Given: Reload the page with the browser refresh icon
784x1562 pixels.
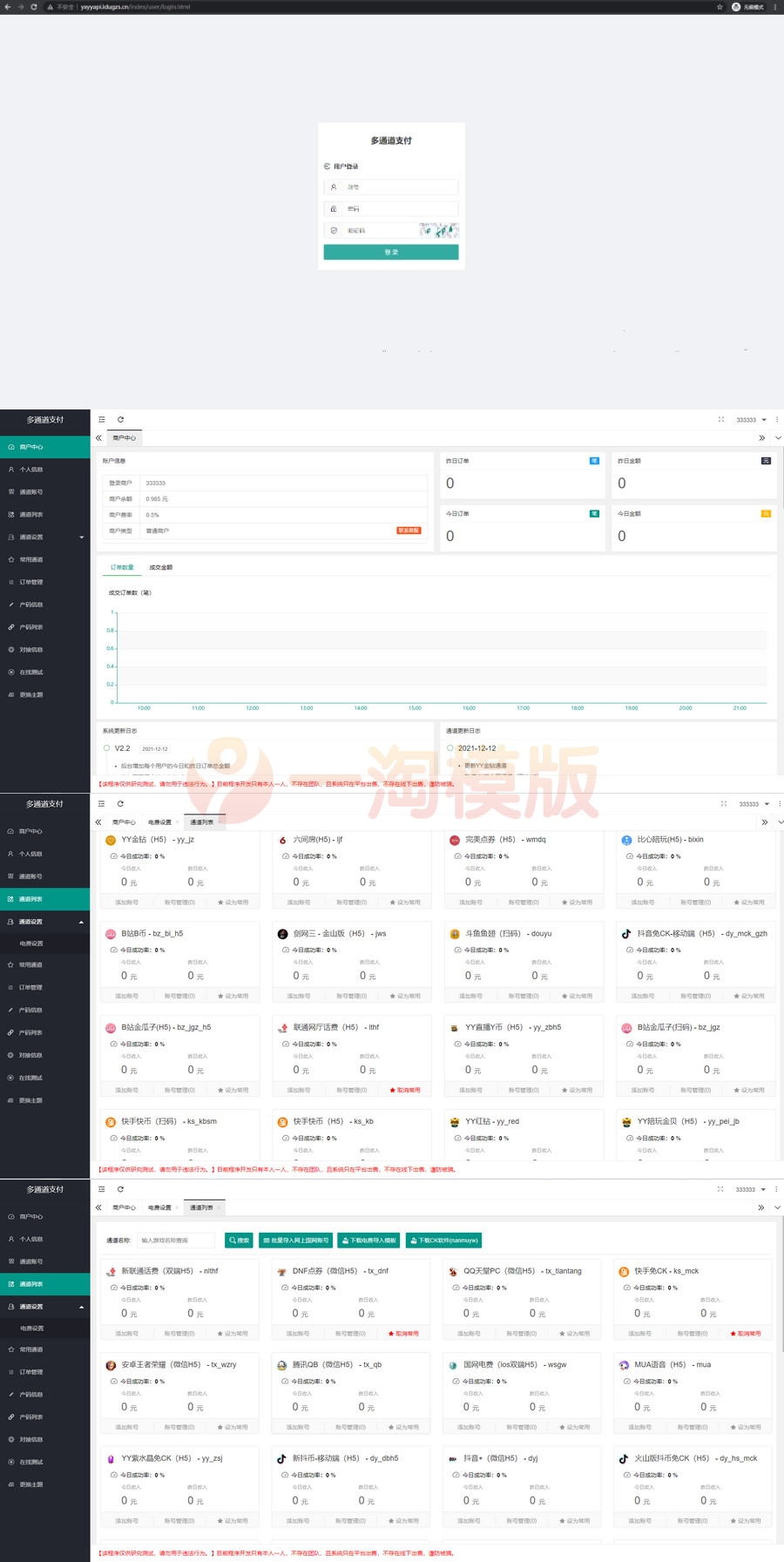Looking at the screenshot, I should tap(34, 6).
